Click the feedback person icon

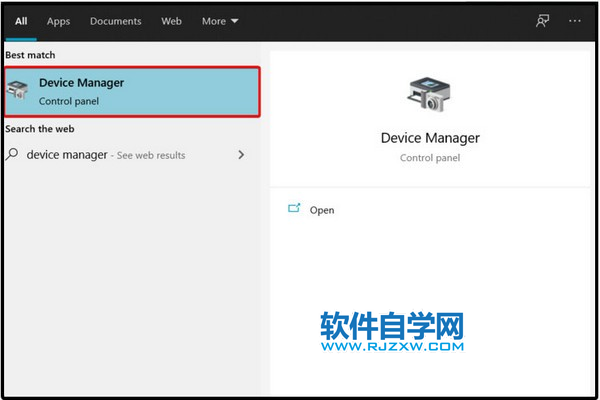coord(542,21)
